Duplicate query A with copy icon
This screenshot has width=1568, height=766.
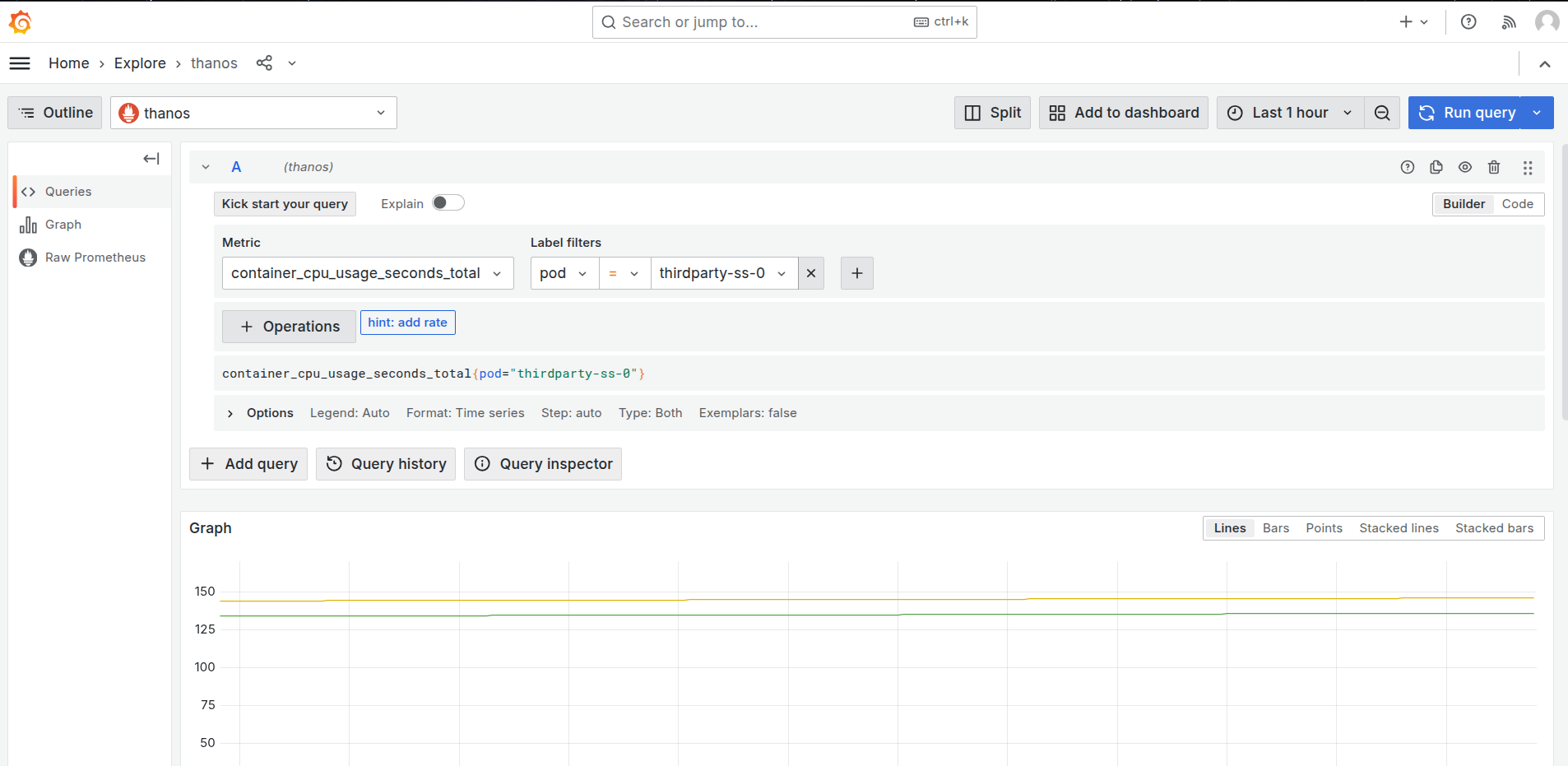coord(1436,167)
